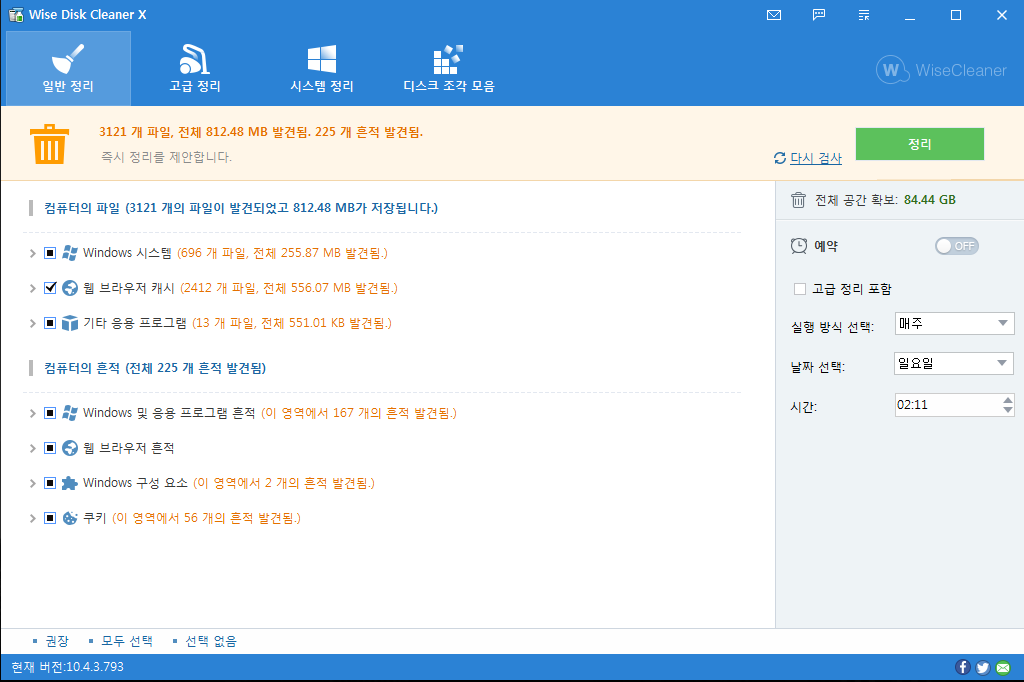Uncheck the 웹 브라우저 캐시 checkbox
The image size is (1024, 682).
[x=50, y=288]
